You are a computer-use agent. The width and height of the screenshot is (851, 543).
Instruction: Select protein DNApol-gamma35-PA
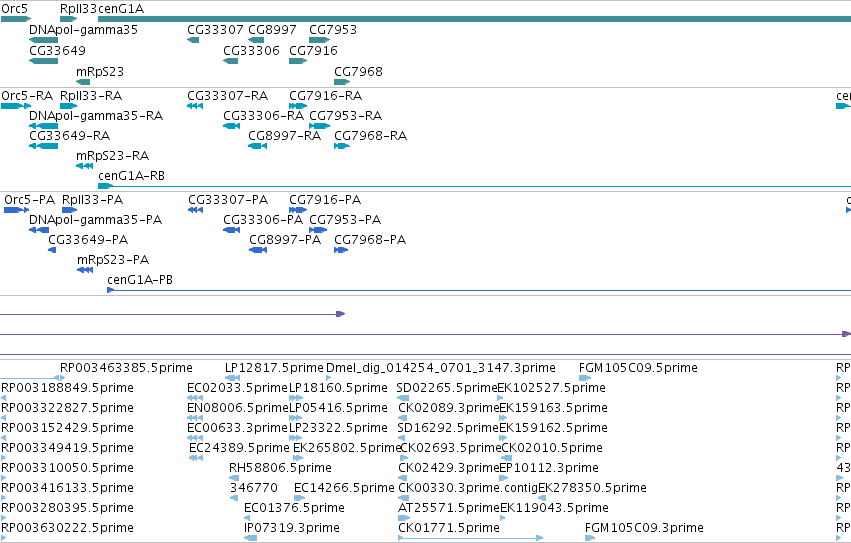39,230
